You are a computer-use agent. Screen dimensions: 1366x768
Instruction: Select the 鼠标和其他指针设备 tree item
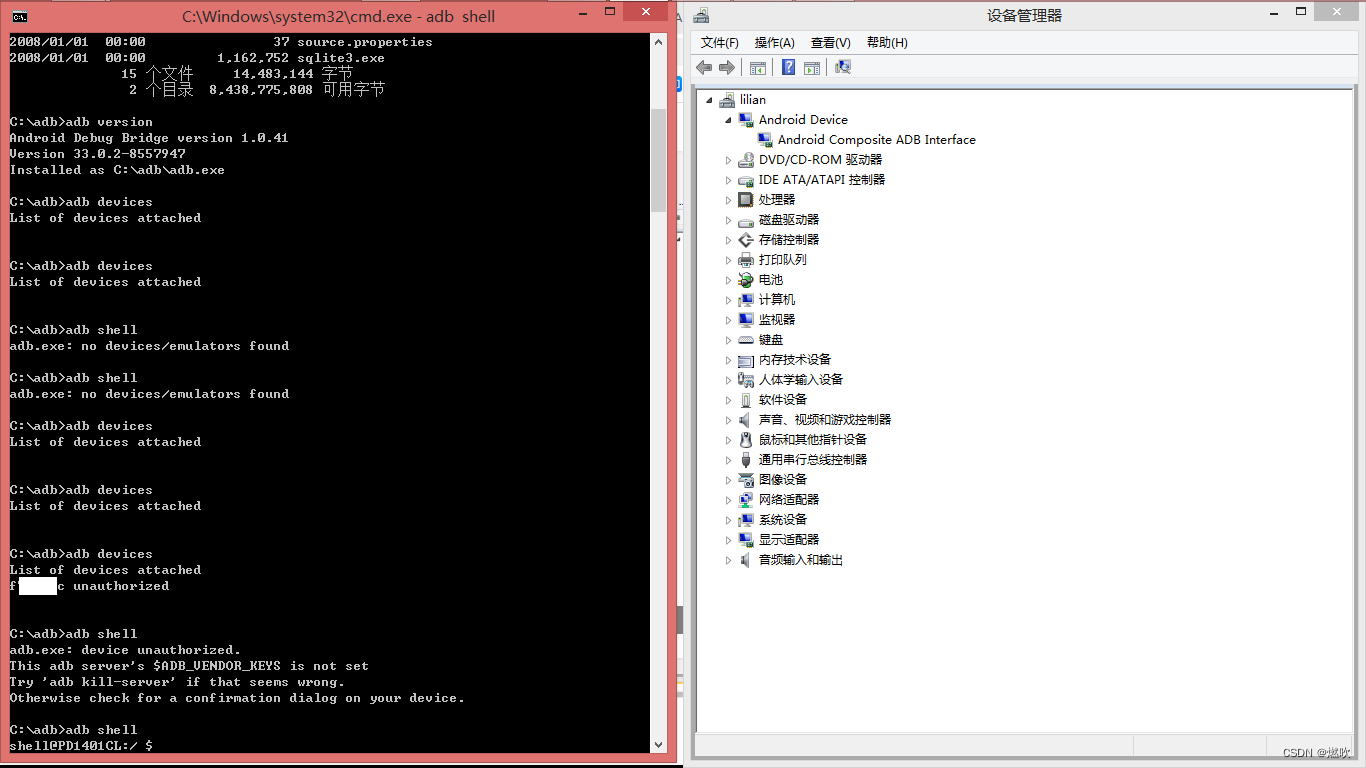[x=813, y=440]
